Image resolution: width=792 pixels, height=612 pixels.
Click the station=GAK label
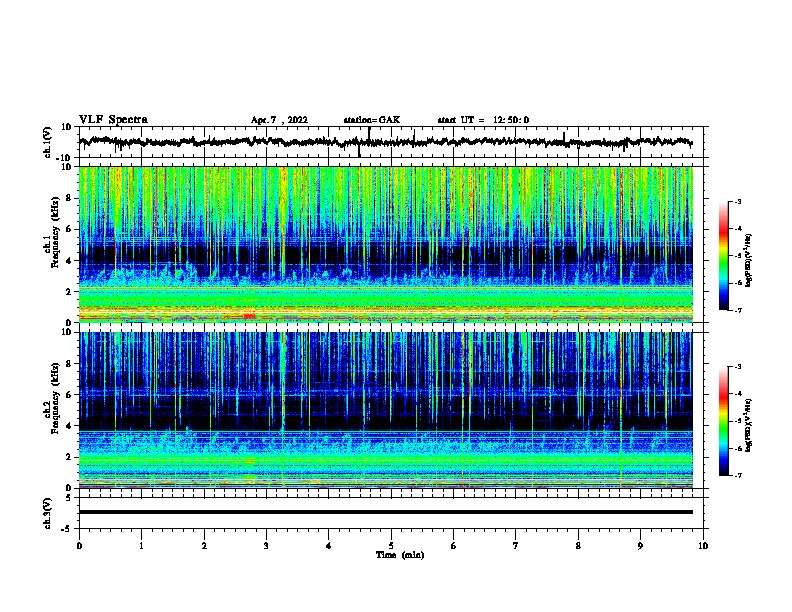pyautogui.click(x=372, y=120)
